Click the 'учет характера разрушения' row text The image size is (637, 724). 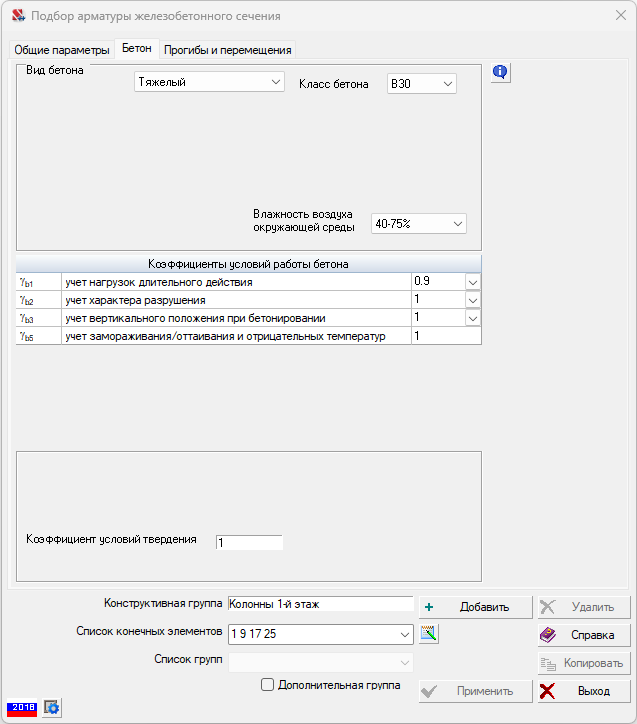pyautogui.click(x=135, y=301)
